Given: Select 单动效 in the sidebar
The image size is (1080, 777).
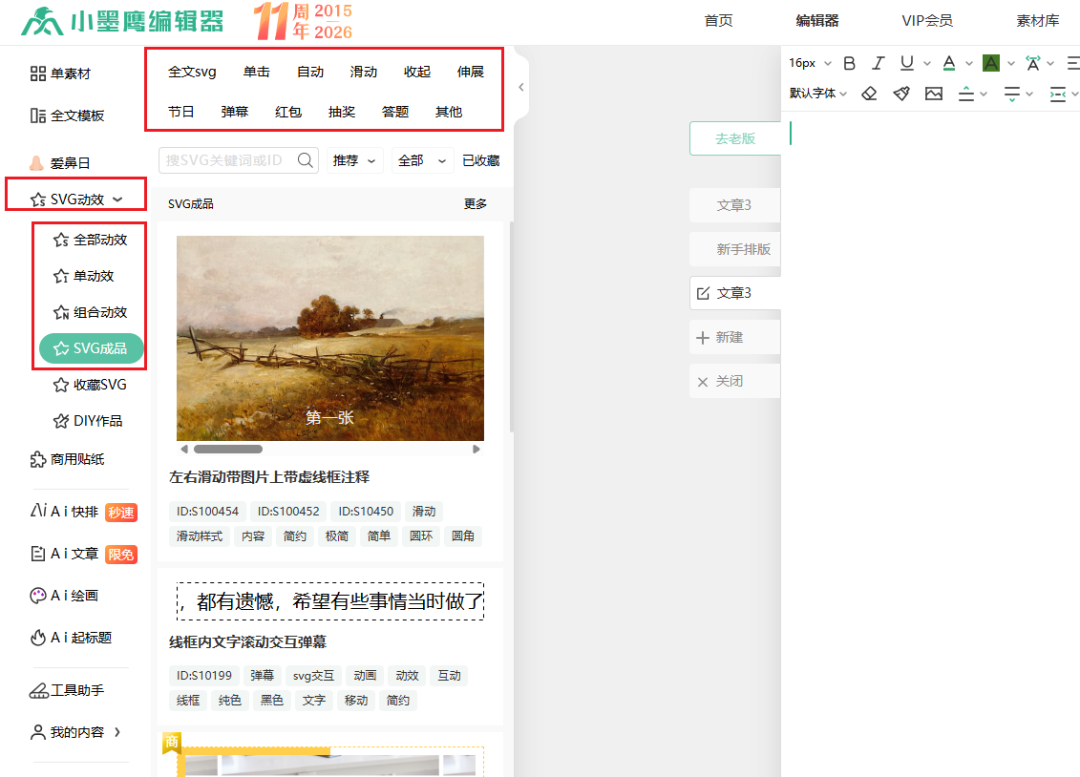Looking at the screenshot, I should 84,276.
